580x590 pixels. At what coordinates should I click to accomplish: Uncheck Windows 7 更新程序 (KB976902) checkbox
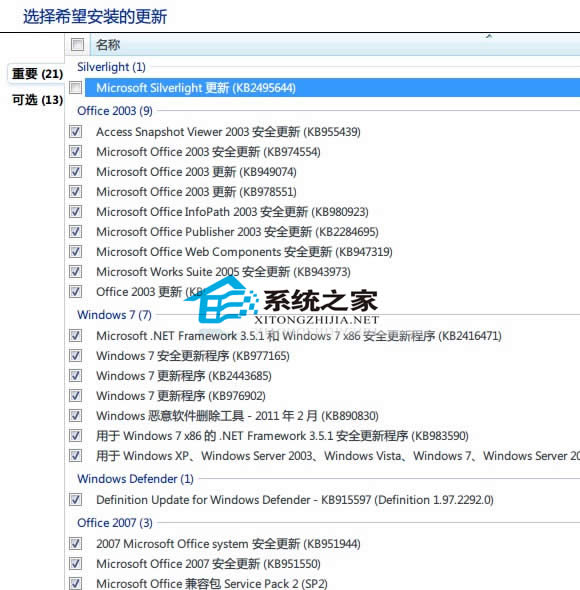(75, 395)
